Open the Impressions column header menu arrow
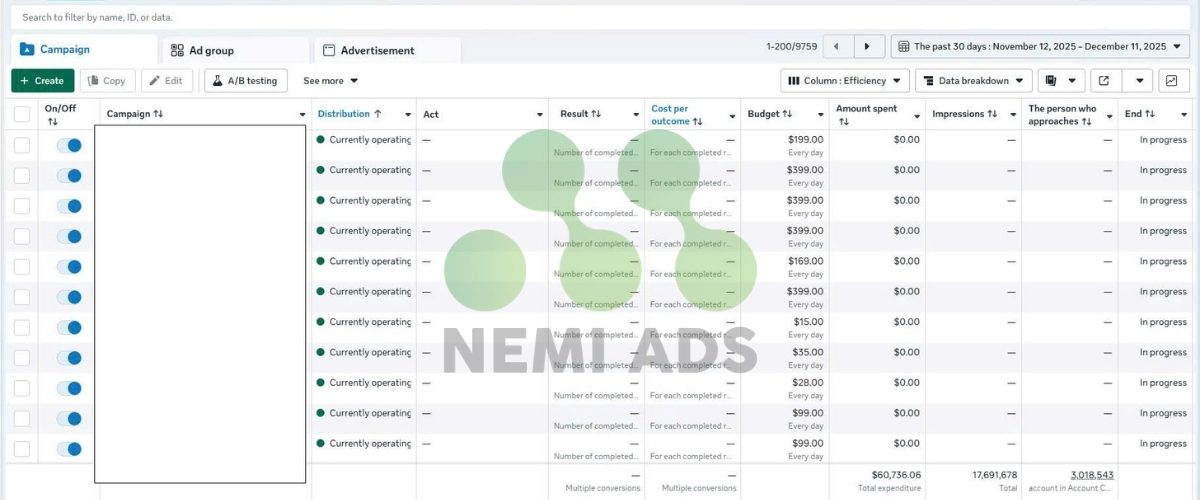The image size is (1200, 500). coord(1013,115)
